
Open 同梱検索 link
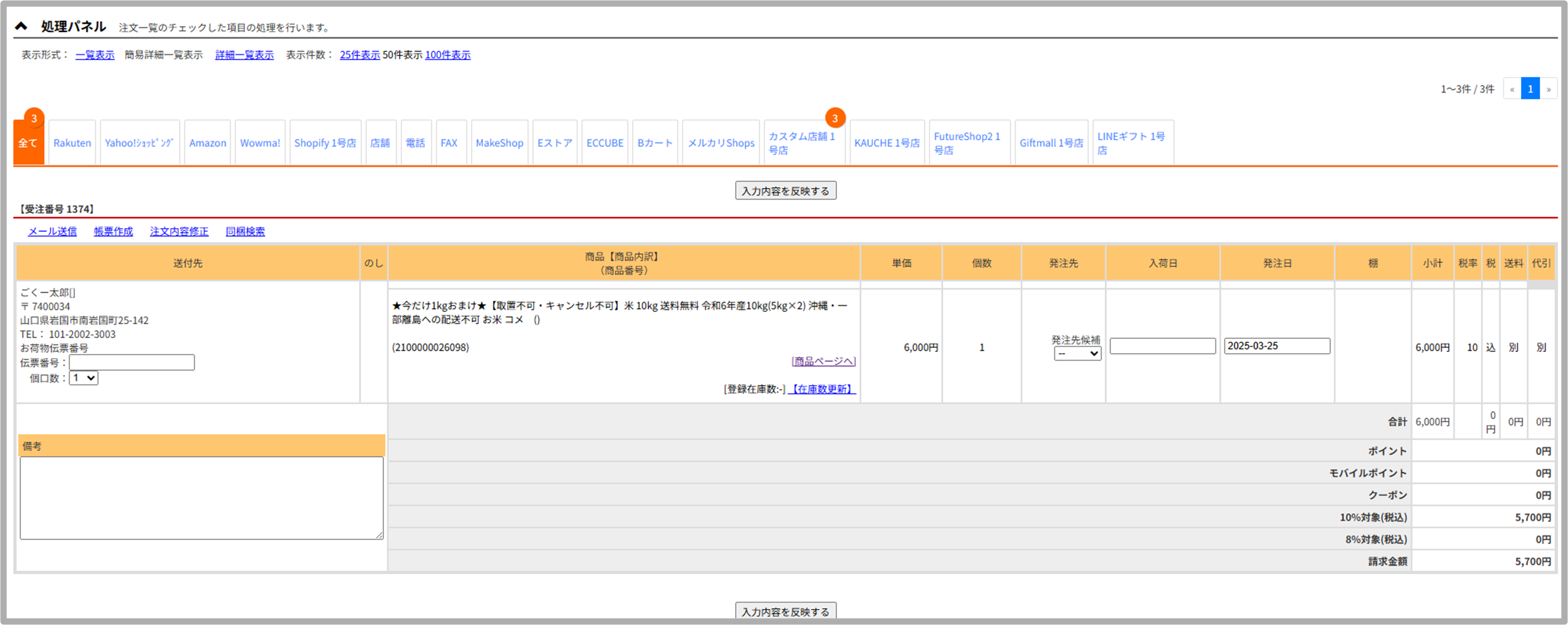point(245,231)
